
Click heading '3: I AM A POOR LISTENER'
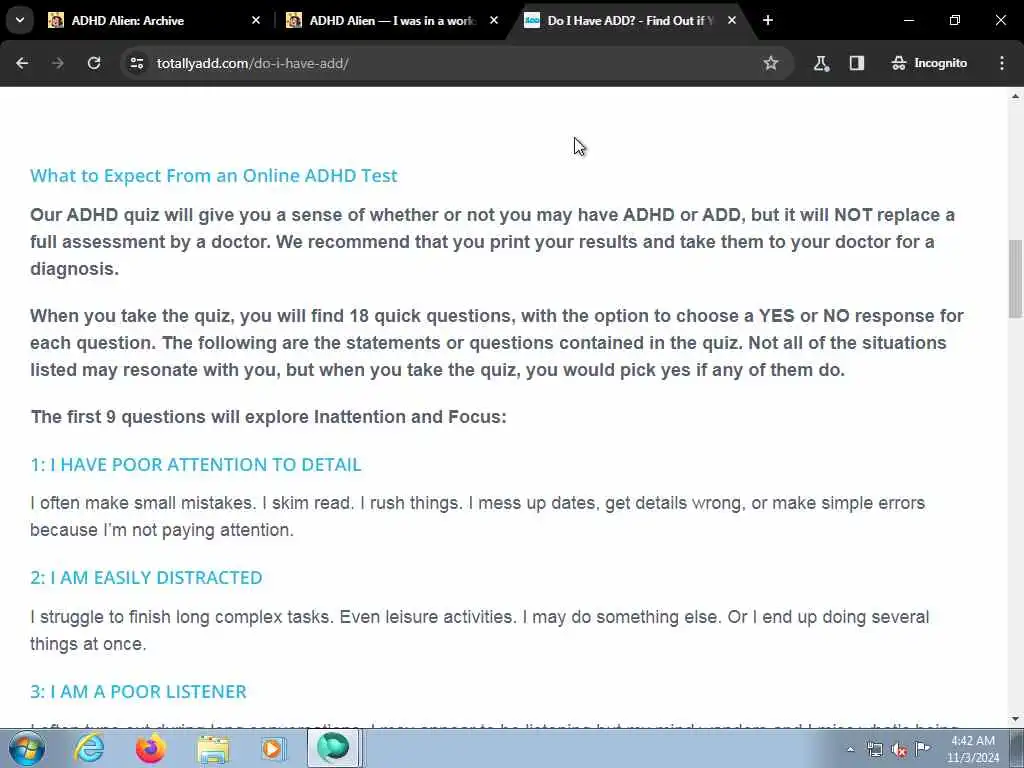click(138, 692)
